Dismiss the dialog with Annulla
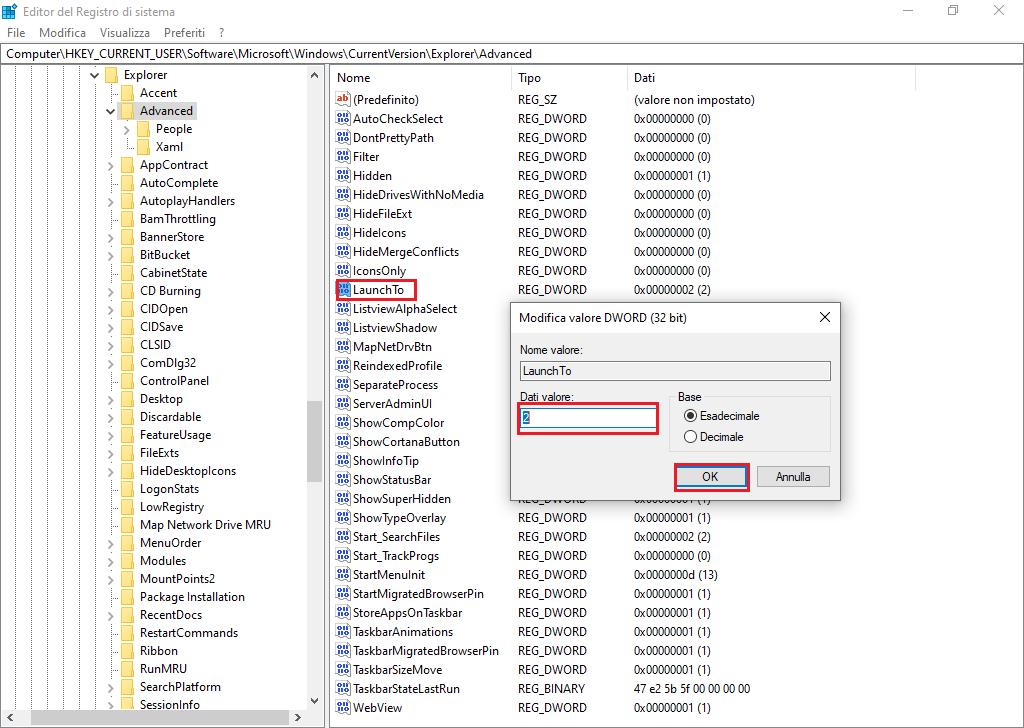1024x728 pixels. click(x=792, y=476)
